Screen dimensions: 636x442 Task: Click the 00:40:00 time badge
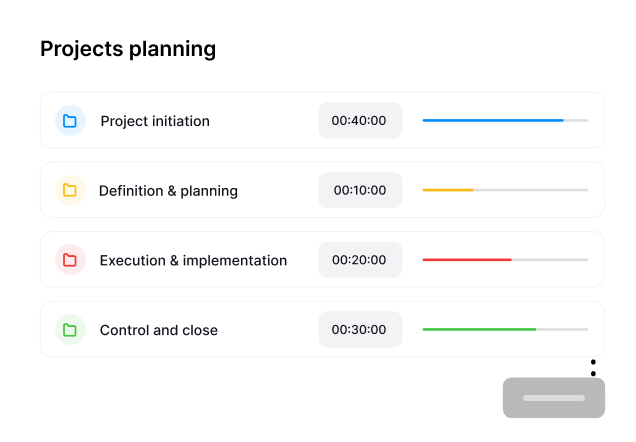click(360, 120)
